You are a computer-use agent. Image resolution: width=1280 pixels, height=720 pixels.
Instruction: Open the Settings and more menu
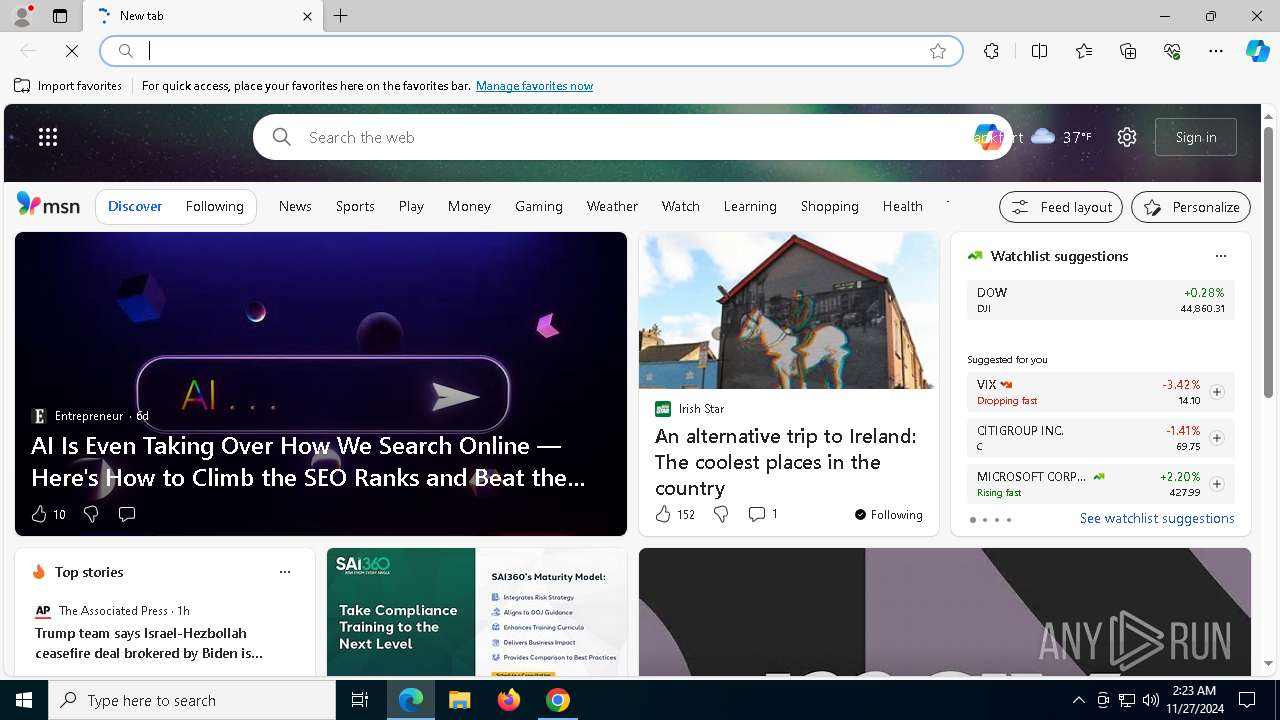(x=1216, y=51)
